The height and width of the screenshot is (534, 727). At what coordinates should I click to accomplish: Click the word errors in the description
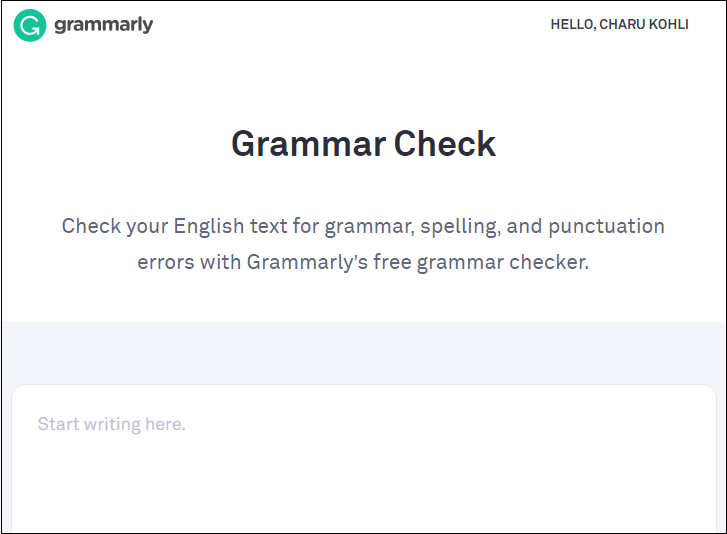[166, 263]
